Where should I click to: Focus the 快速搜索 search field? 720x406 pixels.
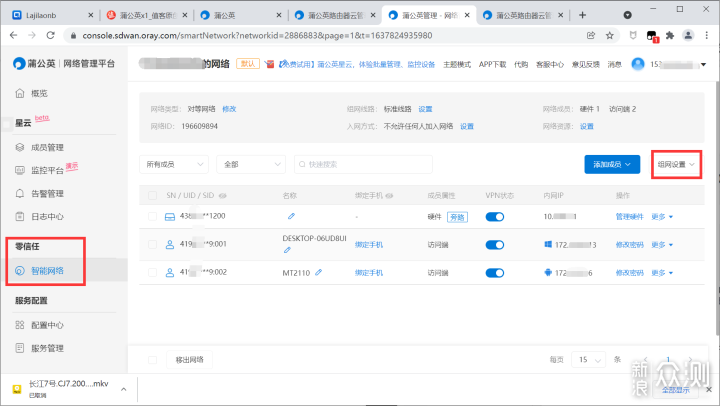click(363, 164)
